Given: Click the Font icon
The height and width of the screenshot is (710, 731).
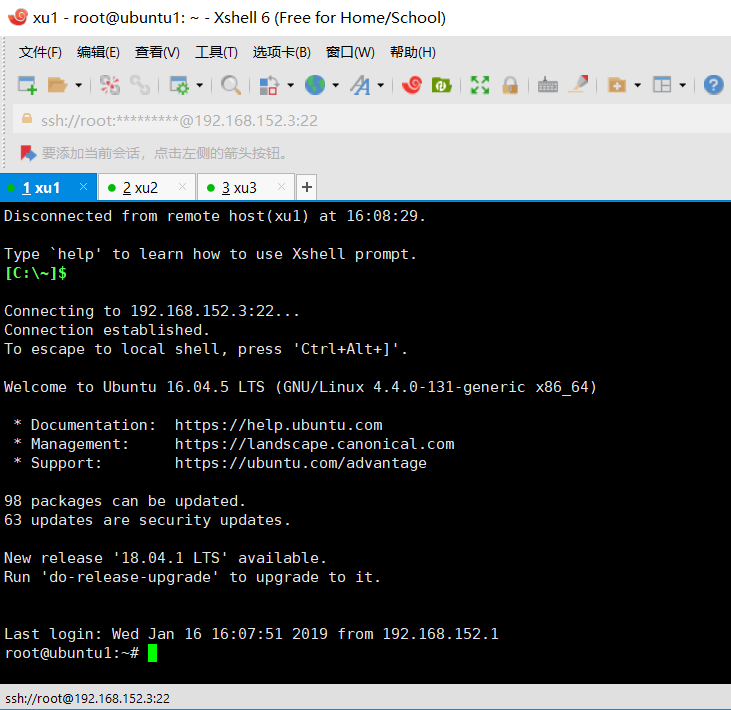Looking at the screenshot, I should point(360,85).
